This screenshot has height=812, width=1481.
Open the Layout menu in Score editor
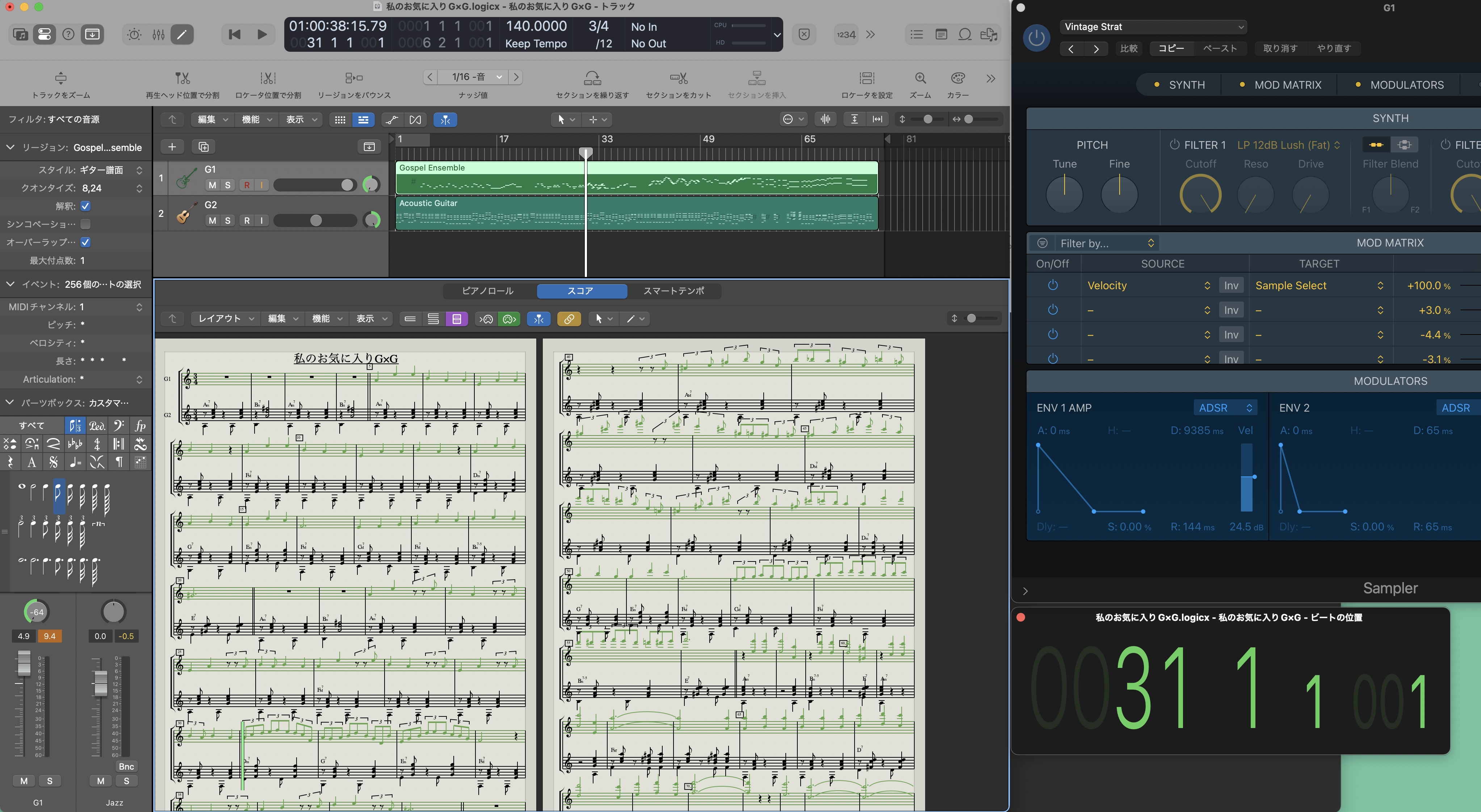click(225, 319)
